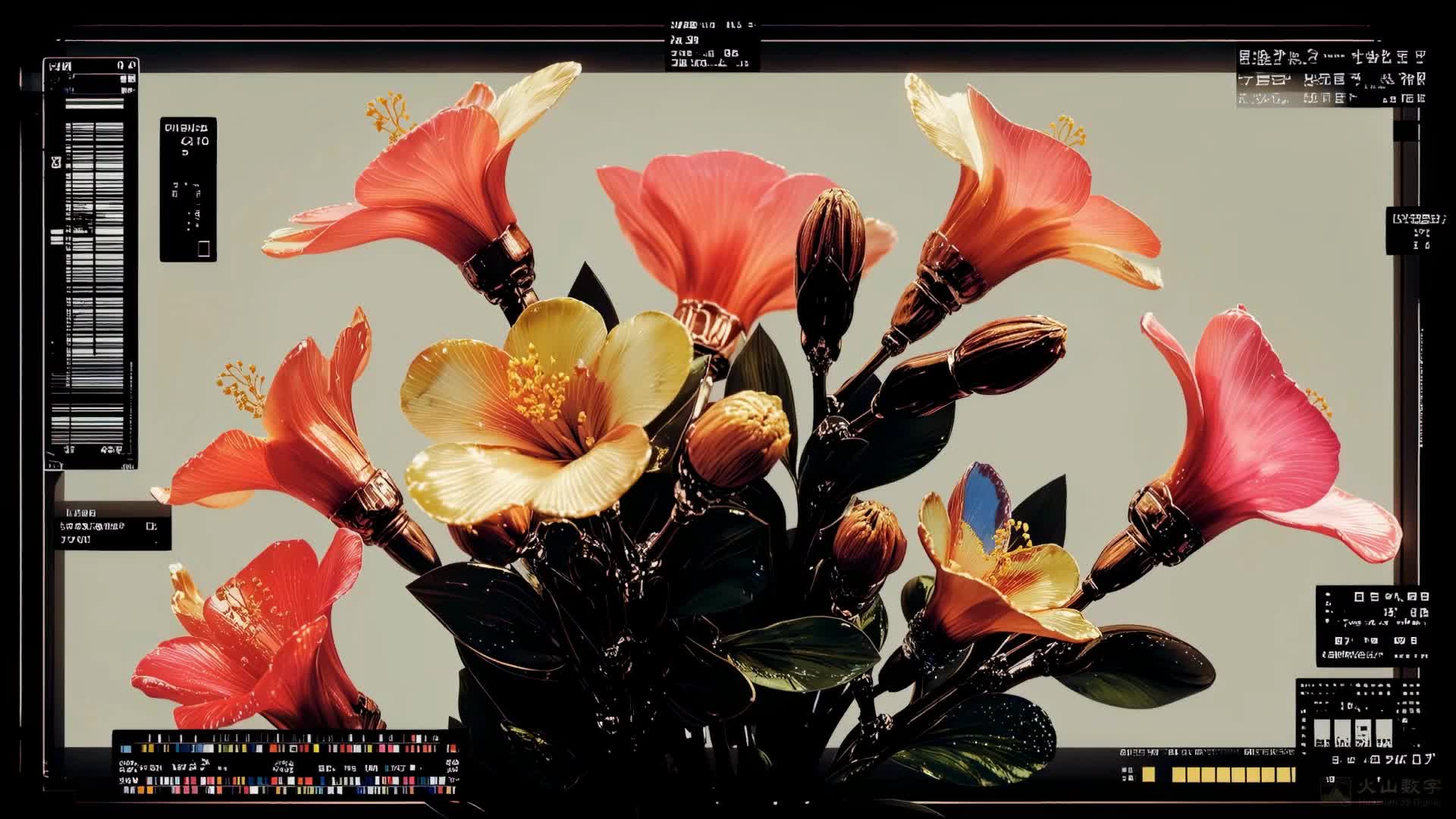Click the small square icon in the bottom color strip
This screenshot has height=819, width=1456.
[293, 748]
